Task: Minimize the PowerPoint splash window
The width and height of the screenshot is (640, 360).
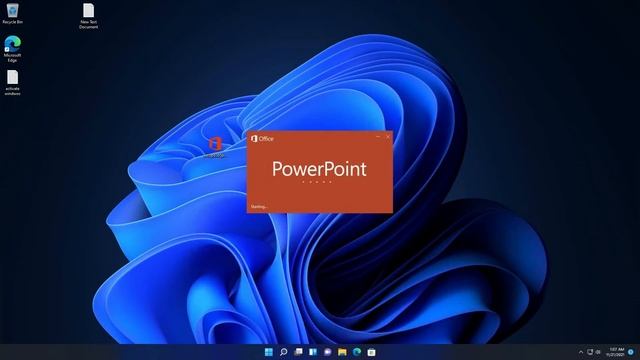Action: point(378,137)
